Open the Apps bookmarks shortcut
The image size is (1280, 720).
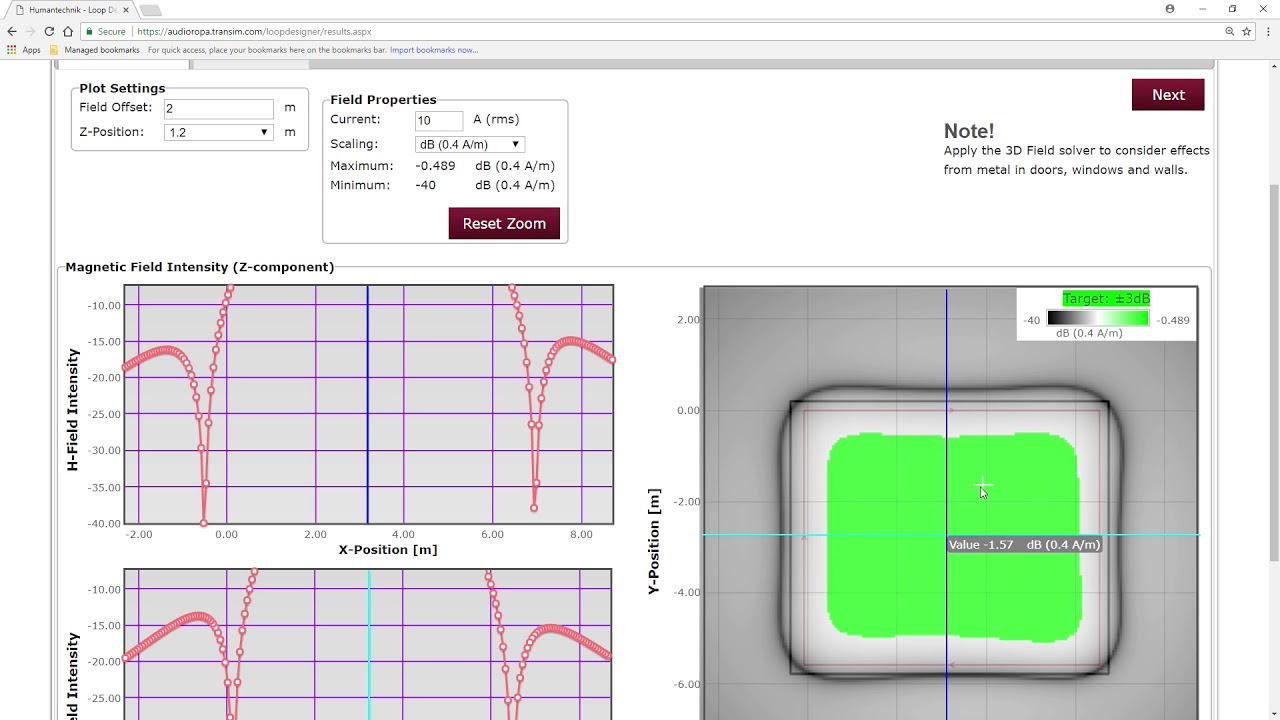[24, 50]
